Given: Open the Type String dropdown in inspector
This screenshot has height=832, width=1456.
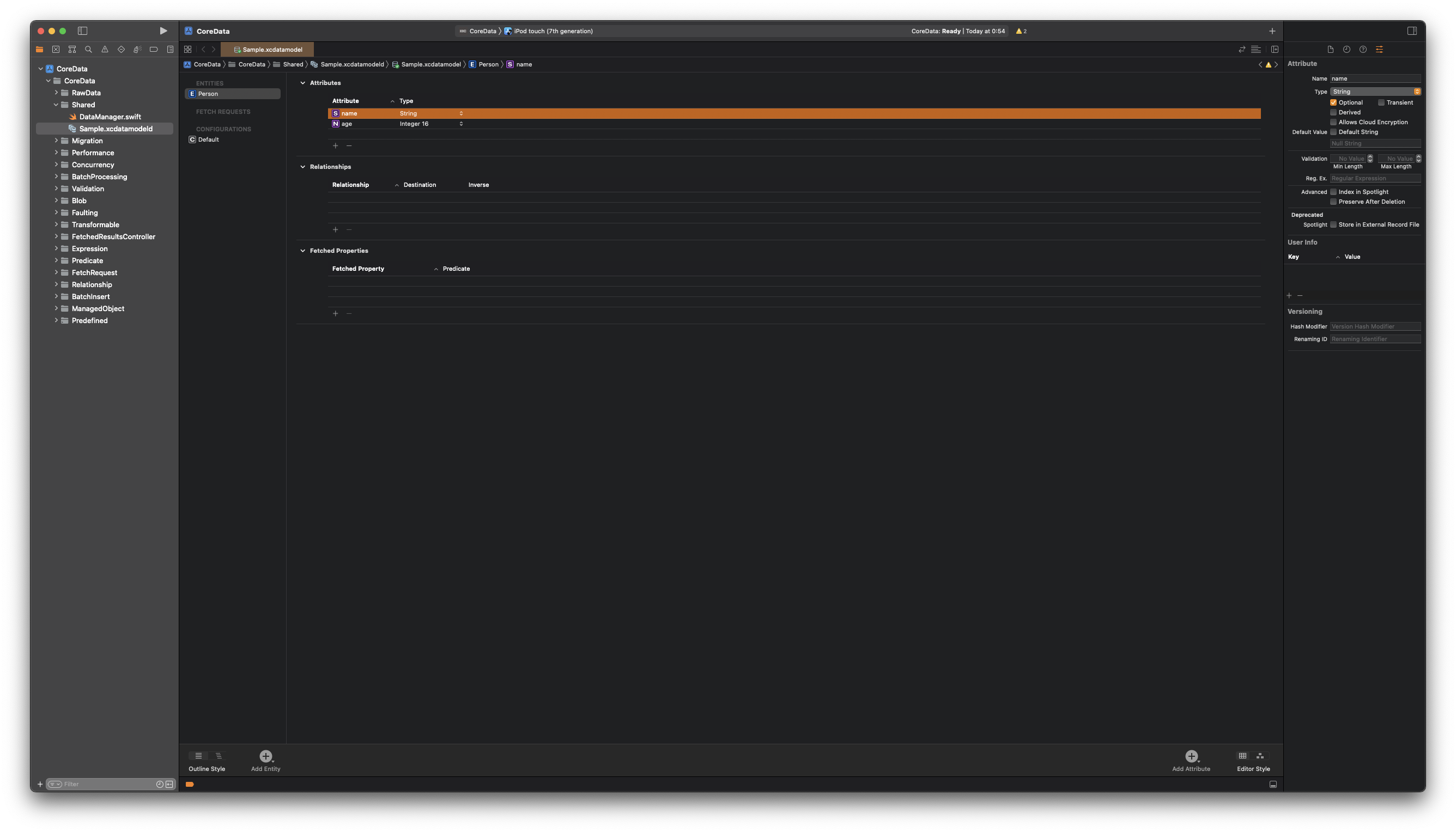Looking at the screenshot, I should tap(1375, 92).
